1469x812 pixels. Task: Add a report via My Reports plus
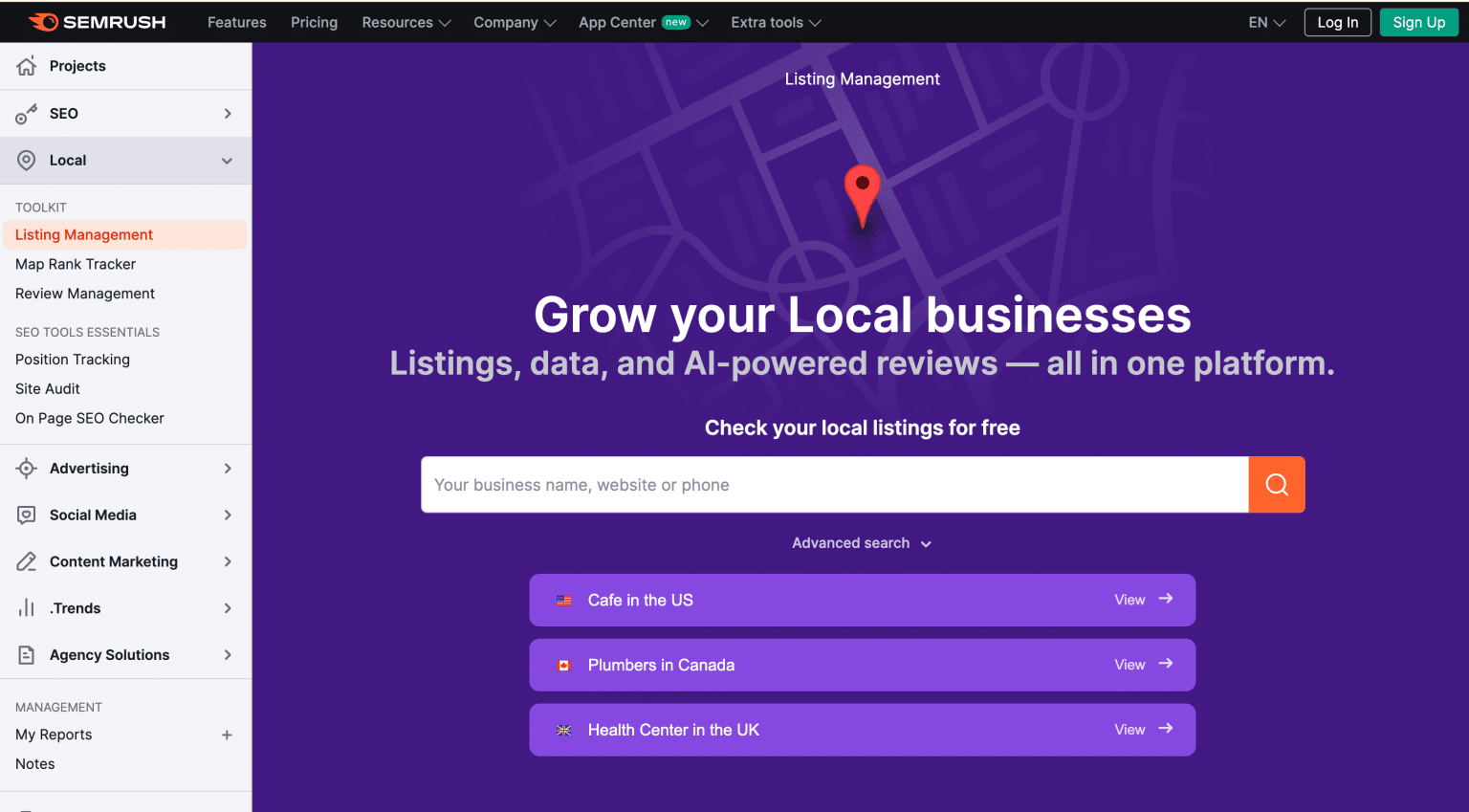pyautogui.click(x=227, y=735)
